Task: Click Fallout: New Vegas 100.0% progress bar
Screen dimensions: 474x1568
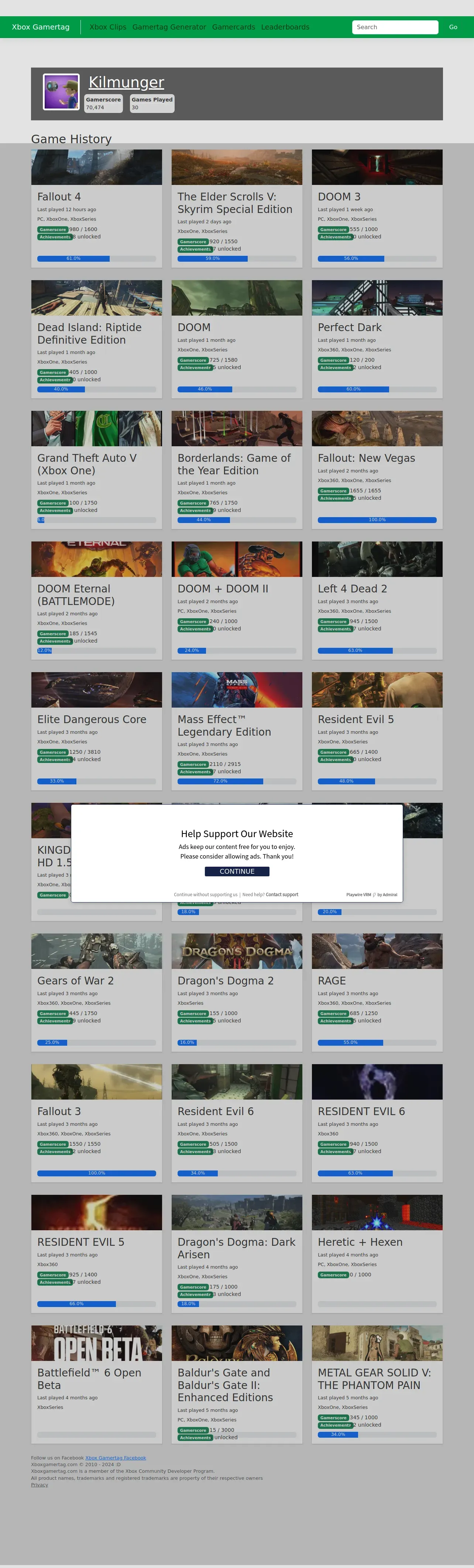Action: (377, 520)
